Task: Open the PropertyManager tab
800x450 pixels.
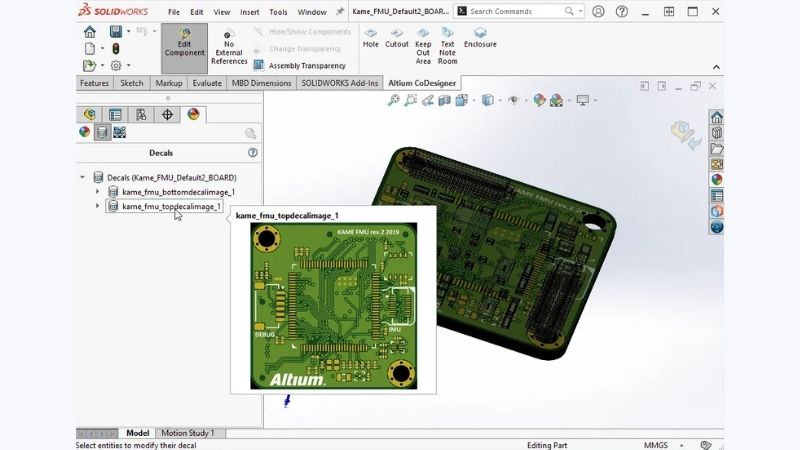Action: (x=115, y=115)
